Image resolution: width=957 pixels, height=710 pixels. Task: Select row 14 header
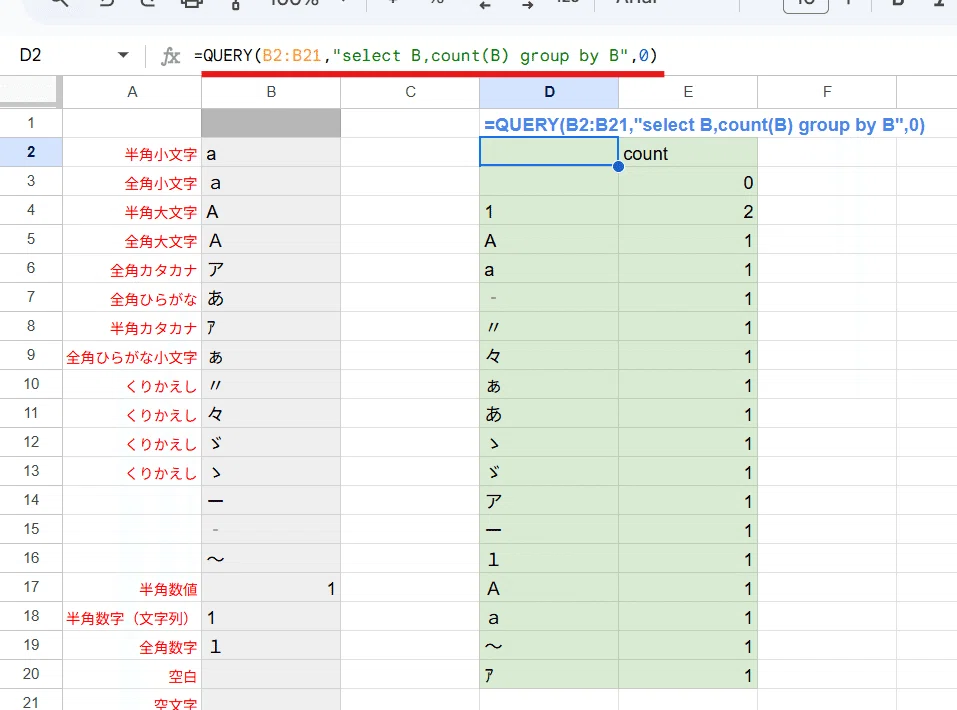[x=31, y=500]
